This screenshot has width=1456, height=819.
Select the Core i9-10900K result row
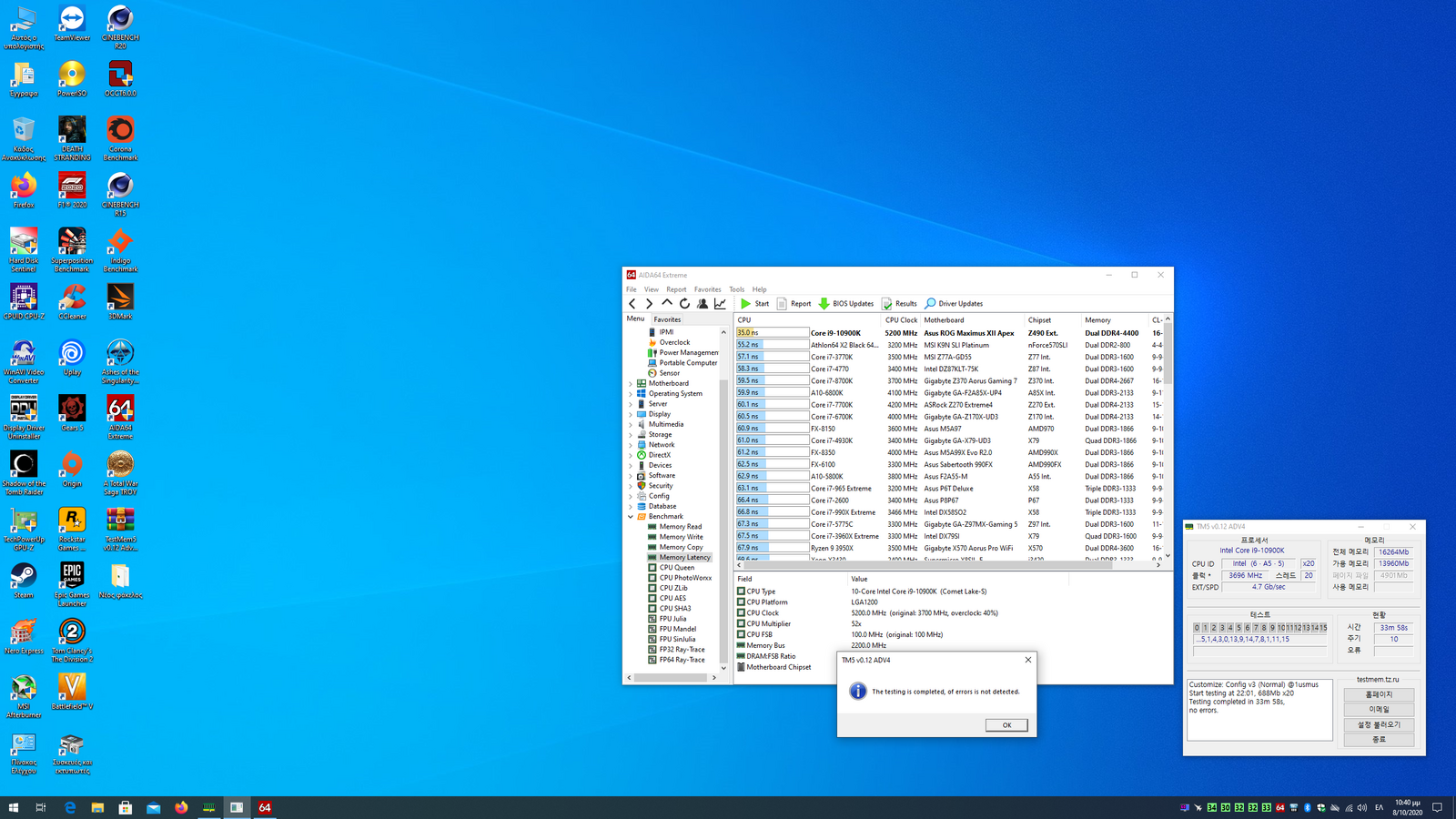950,333
